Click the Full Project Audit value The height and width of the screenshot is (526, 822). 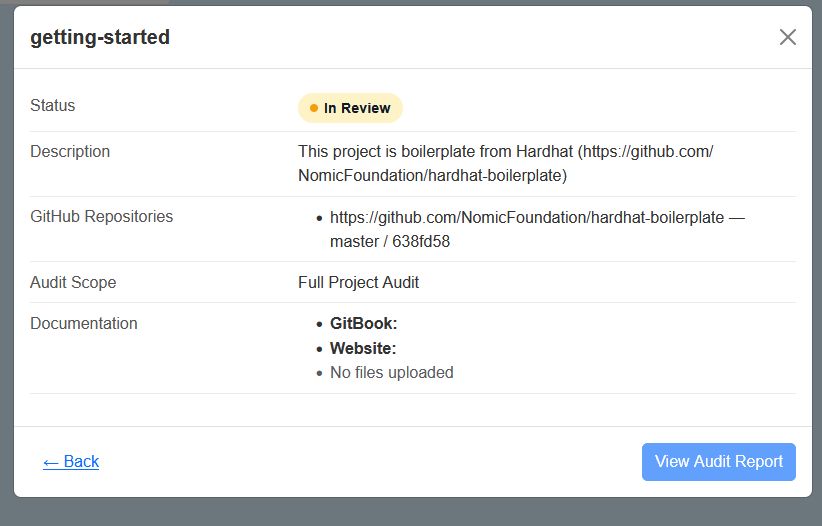359,282
